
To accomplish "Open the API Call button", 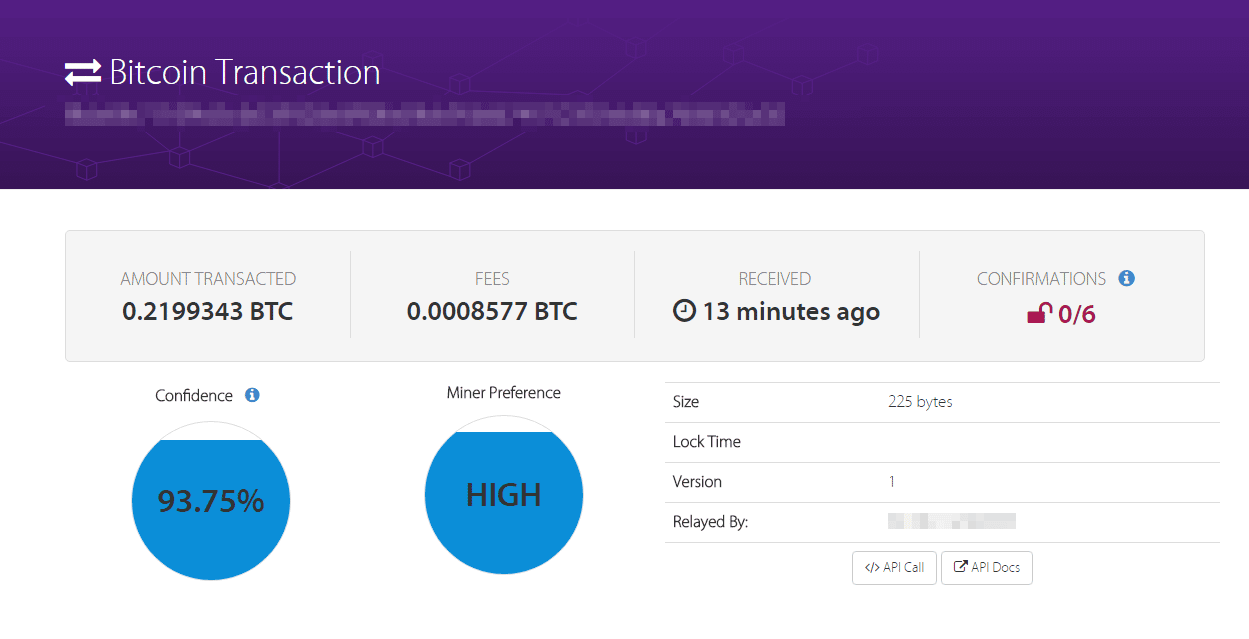I will point(894,568).
